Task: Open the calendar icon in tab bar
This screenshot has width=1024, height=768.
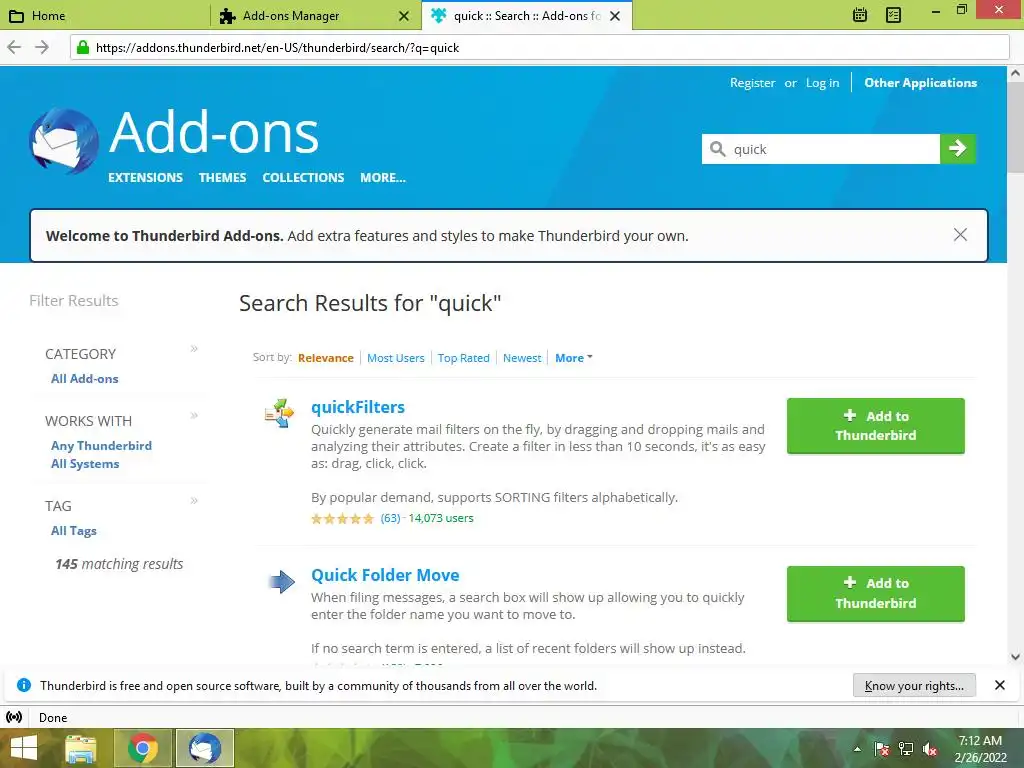Action: [859, 15]
